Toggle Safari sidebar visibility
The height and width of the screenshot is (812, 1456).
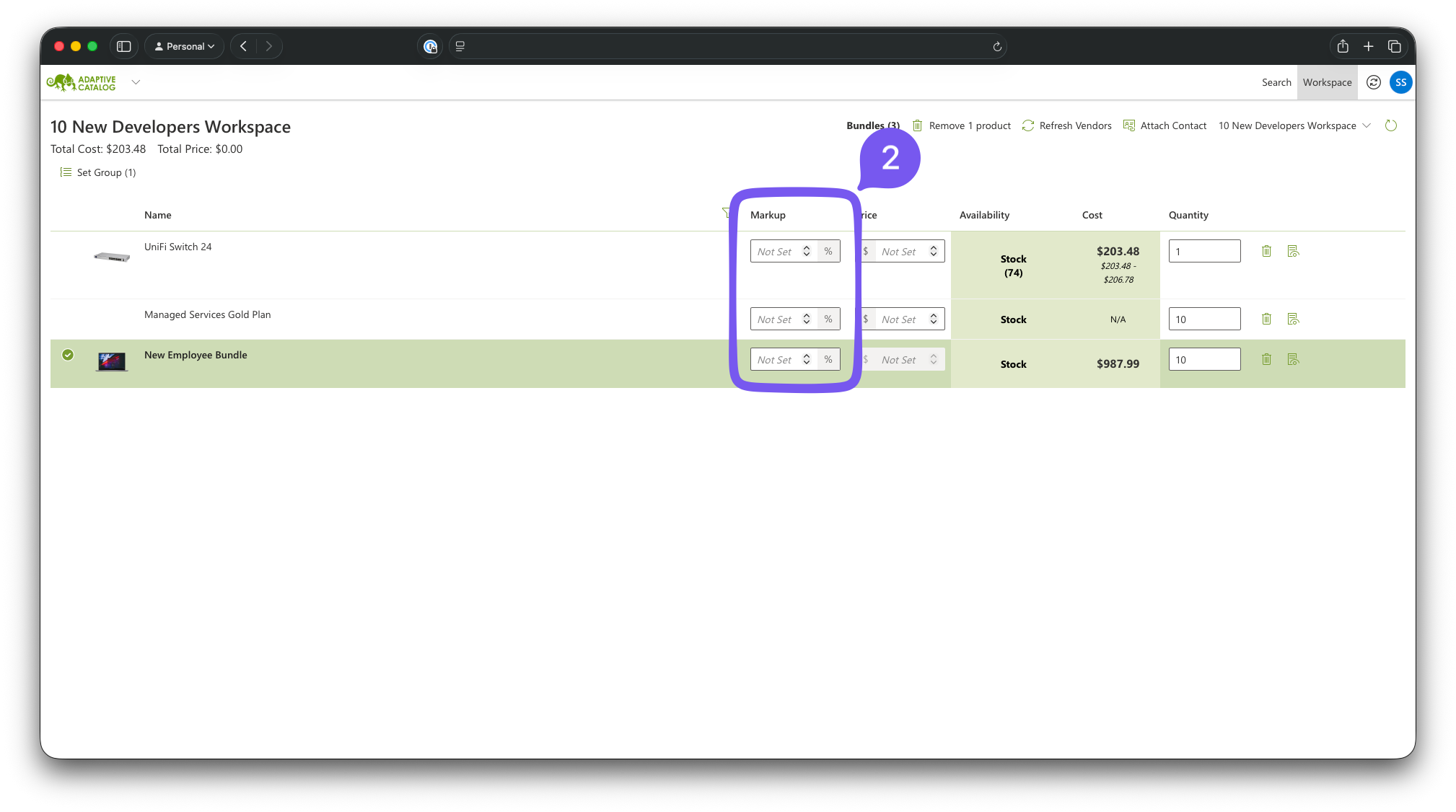123,46
